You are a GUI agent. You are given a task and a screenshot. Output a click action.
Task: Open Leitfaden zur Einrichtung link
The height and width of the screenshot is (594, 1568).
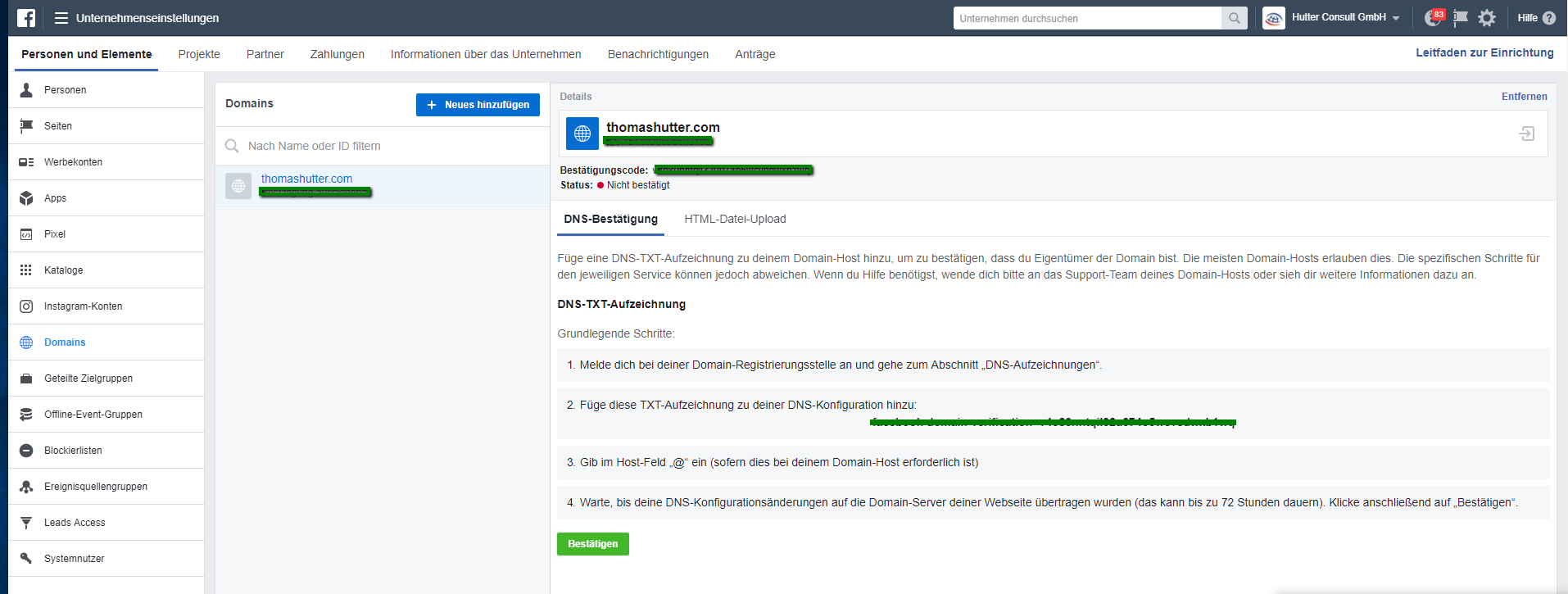(x=1484, y=52)
